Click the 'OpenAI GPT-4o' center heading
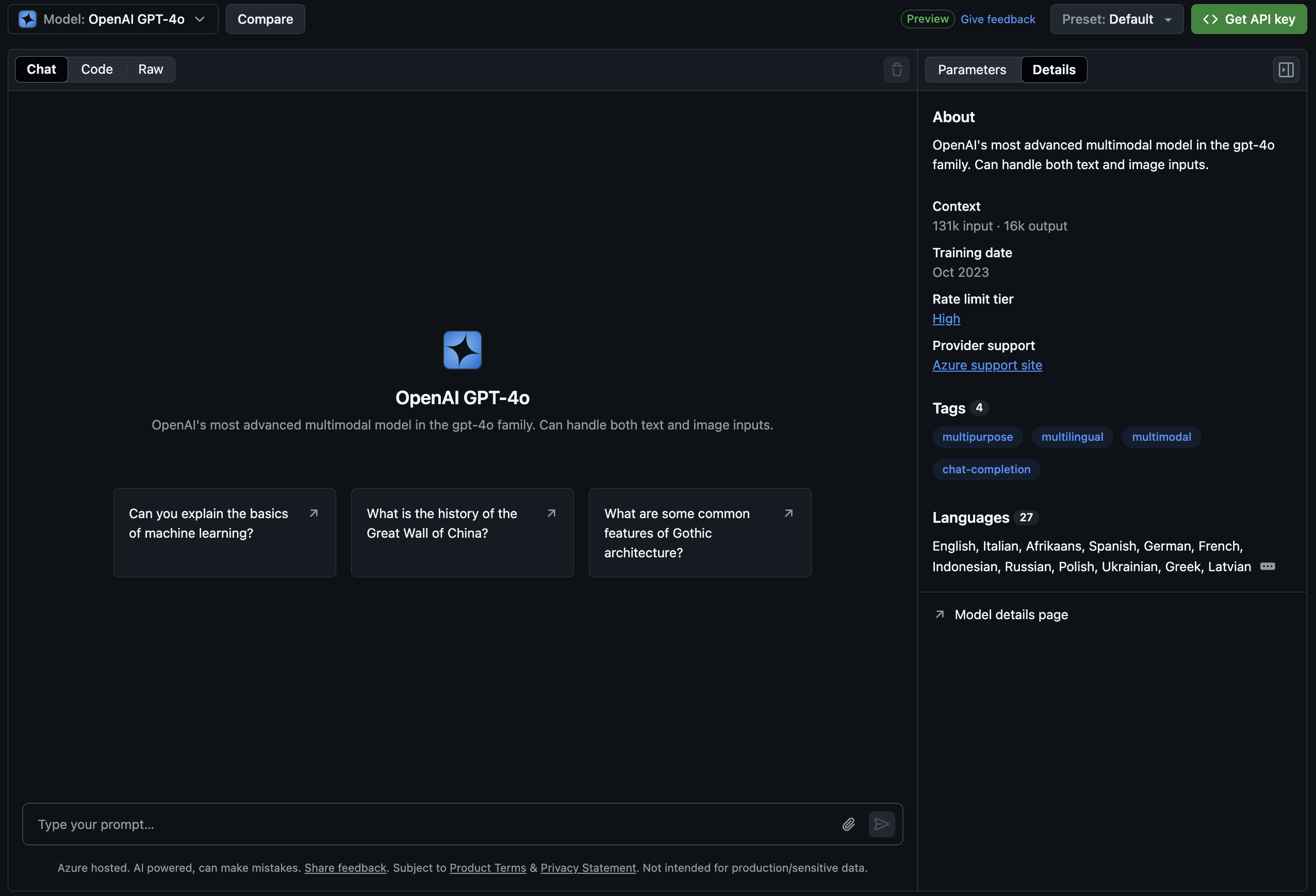The image size is (1316, 896). [x=462, y=398]
